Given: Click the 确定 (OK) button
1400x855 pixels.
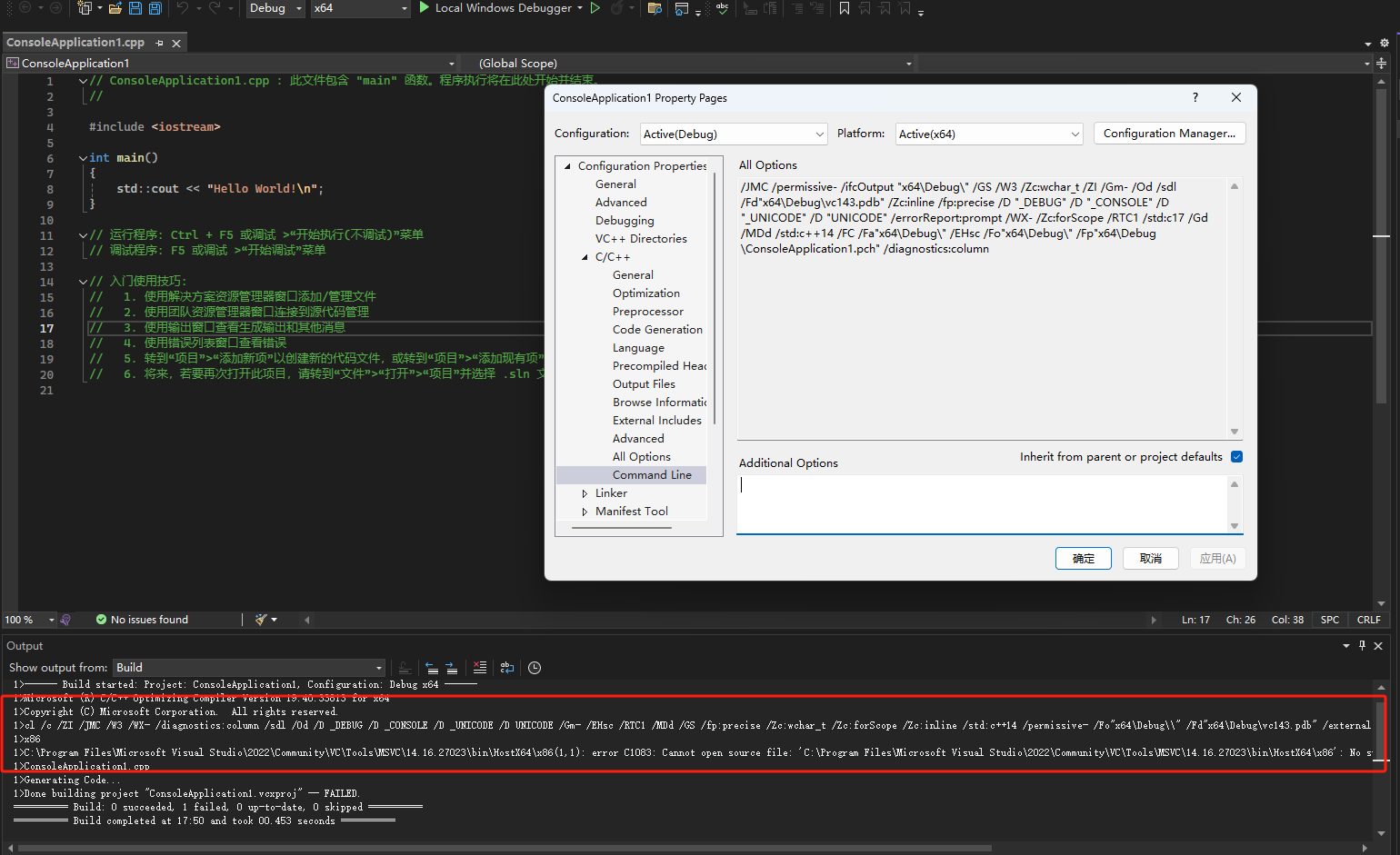Looking at the screenshot, I should coord(1084,558).
